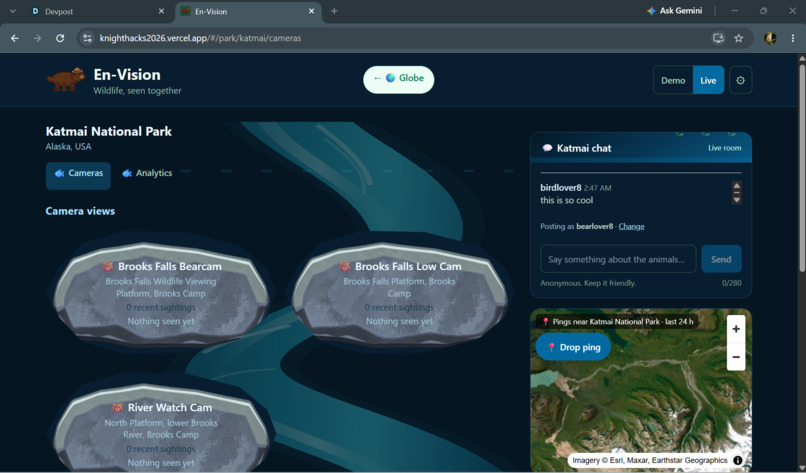Open the Brooks Falls Low Cam card

pyautogui.click(x=399, y=294)
